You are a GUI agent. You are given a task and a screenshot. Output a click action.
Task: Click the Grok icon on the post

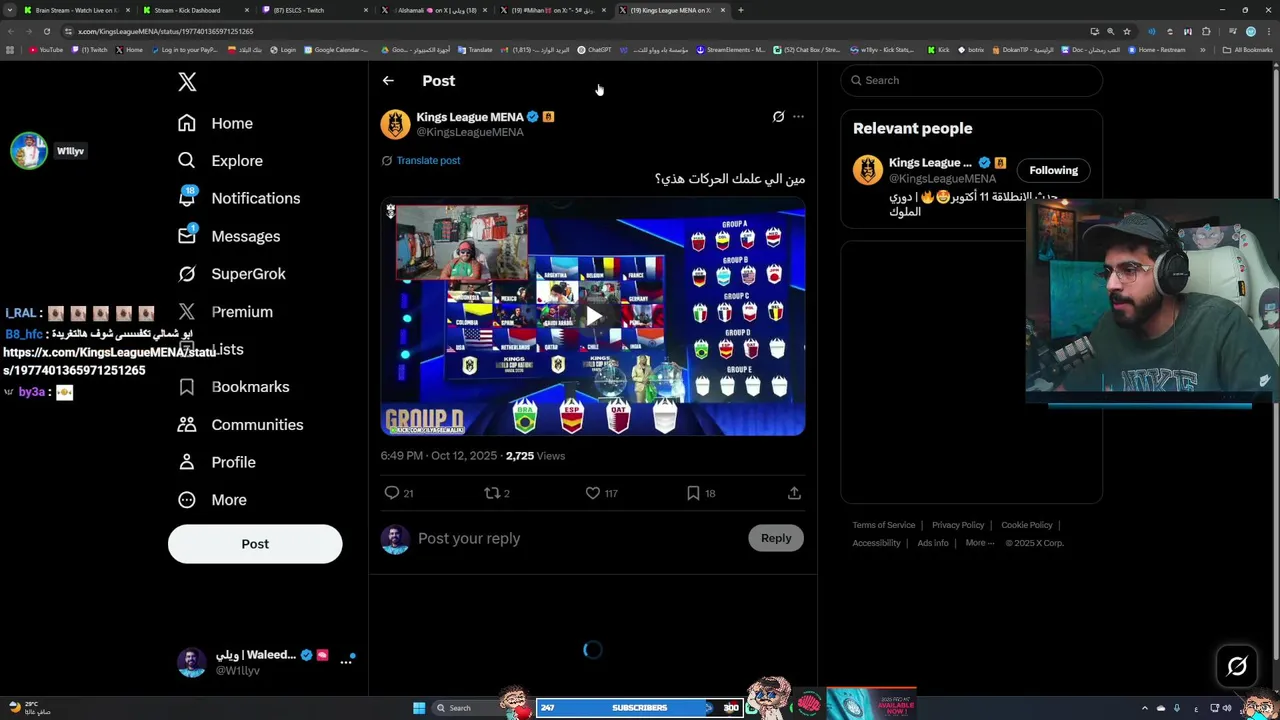(x=778, y=117)
